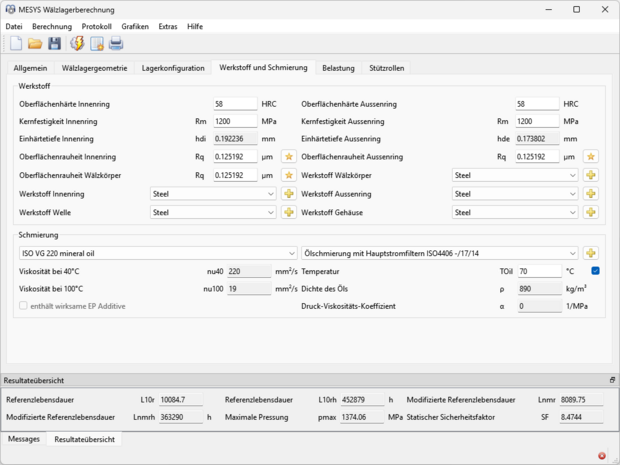
Task: Open the ISO VG 220 mineral oil dropdown
Action: 158,253
